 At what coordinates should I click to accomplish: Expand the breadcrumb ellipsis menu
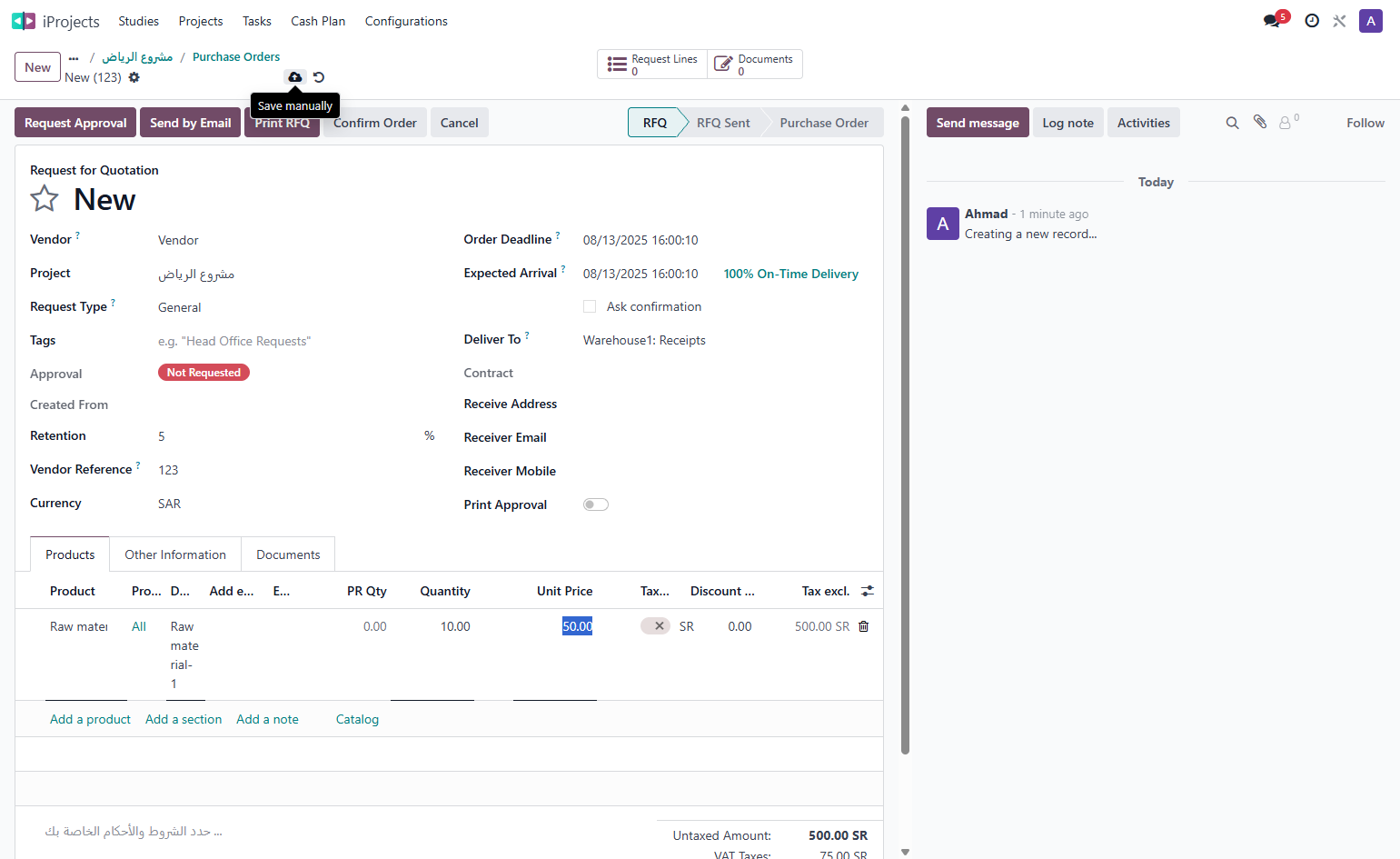click(74, 57)
